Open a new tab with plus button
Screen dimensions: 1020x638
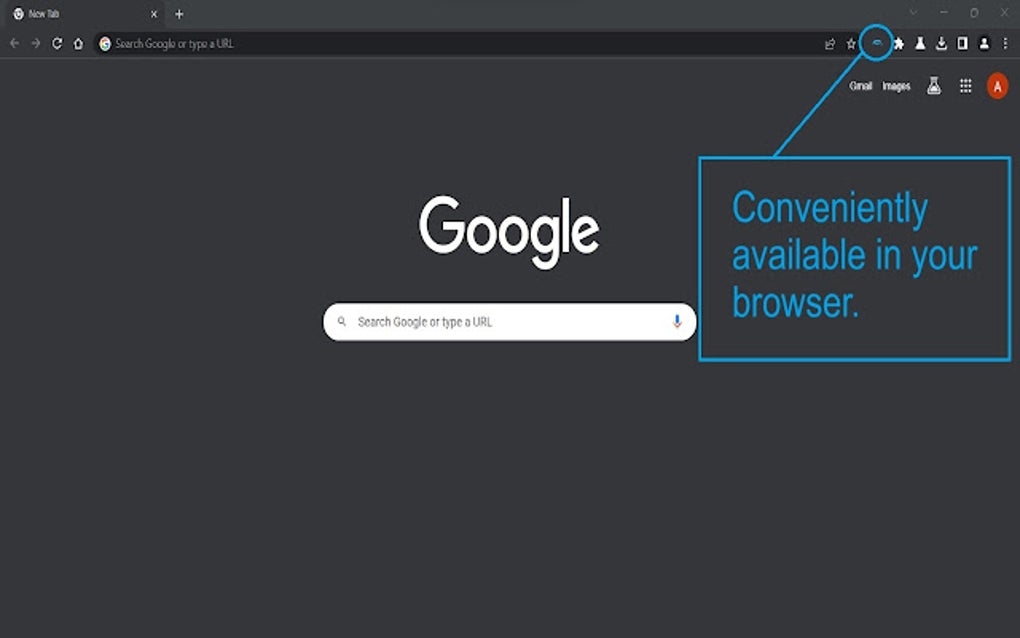click(179, 14)
